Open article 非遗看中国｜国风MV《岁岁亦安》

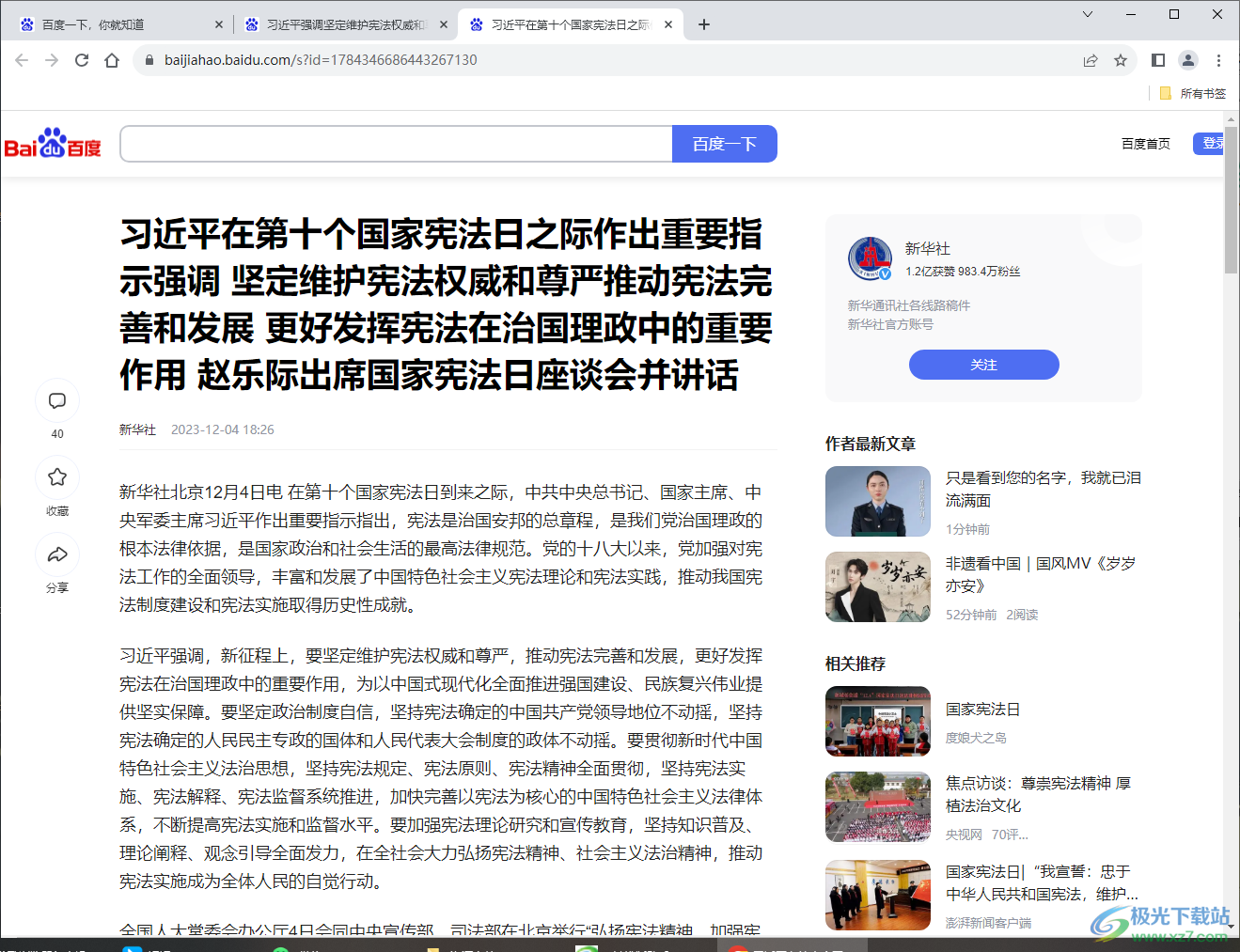click(1040, 574)
